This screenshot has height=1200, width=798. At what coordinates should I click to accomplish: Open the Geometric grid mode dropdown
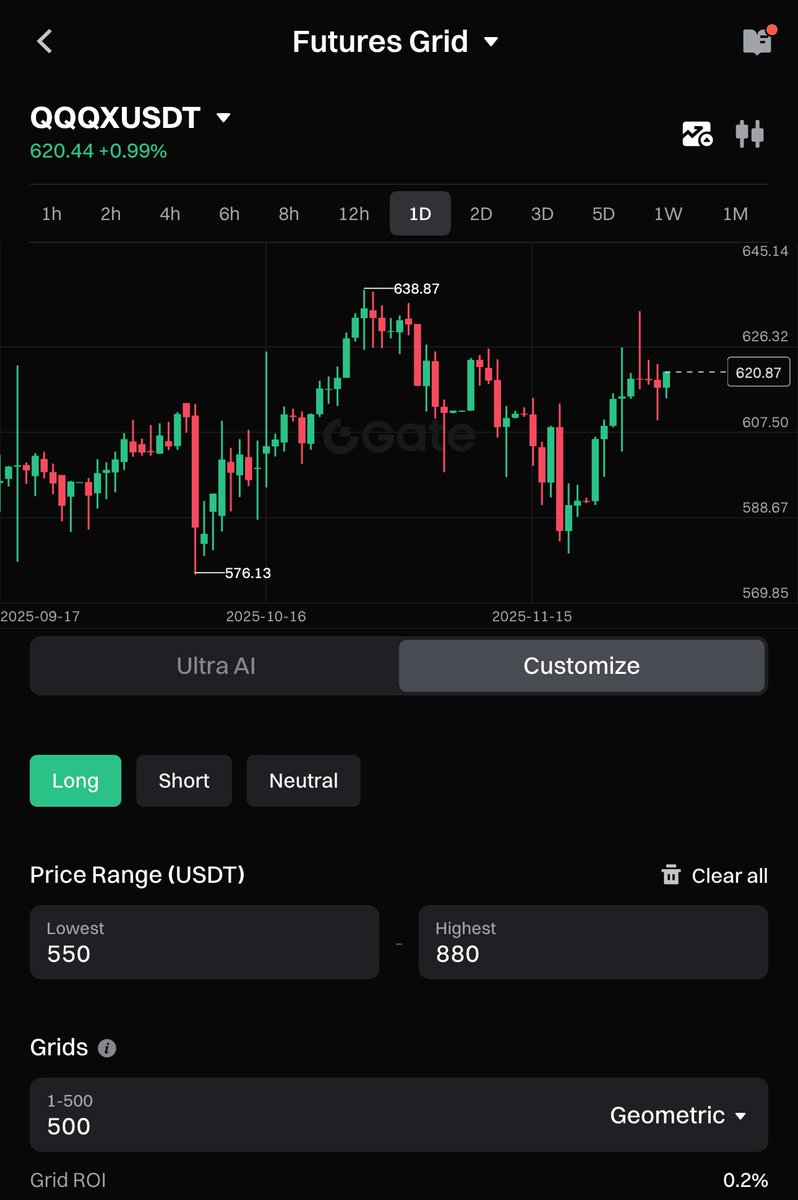[679, 1115]
